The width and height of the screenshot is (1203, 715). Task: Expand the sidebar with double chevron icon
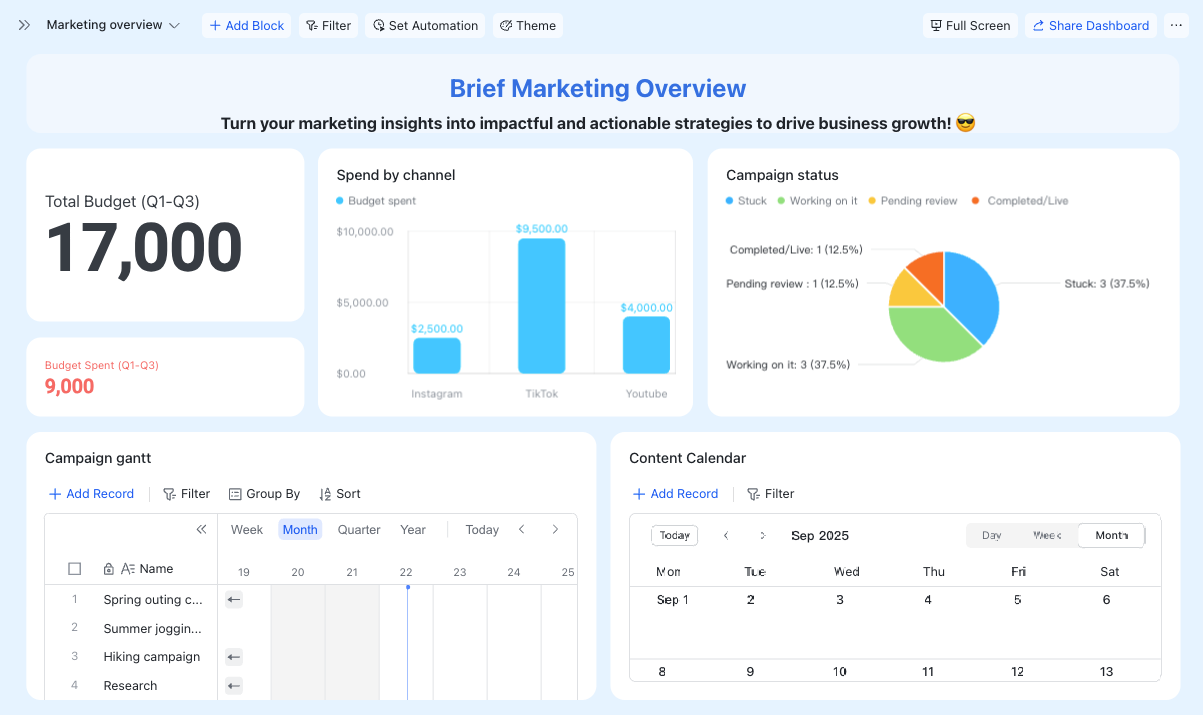pos(24,25)
